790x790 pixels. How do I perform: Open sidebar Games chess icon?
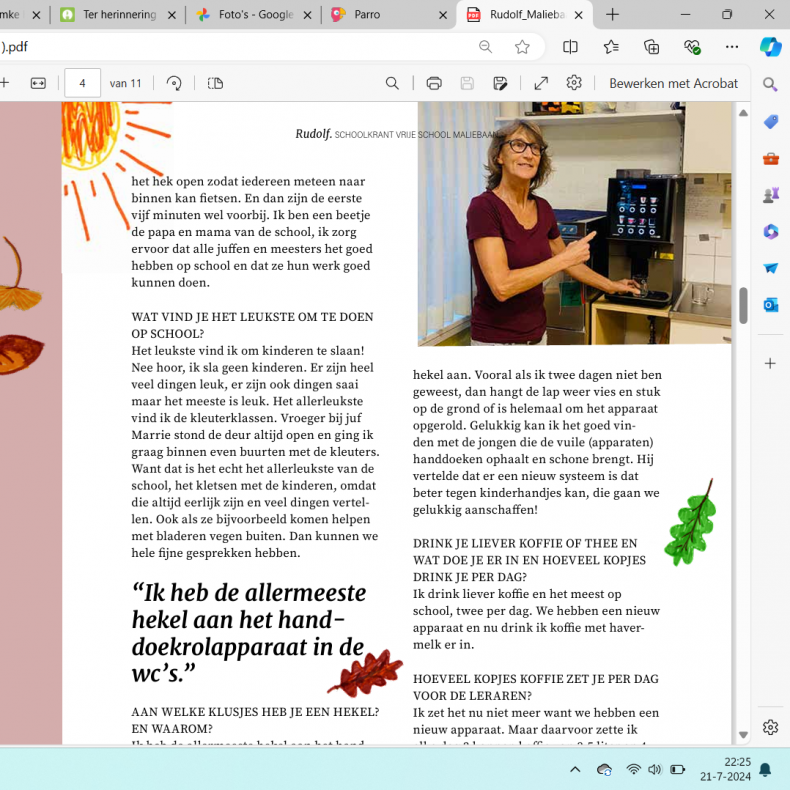[x=770, y=195]
